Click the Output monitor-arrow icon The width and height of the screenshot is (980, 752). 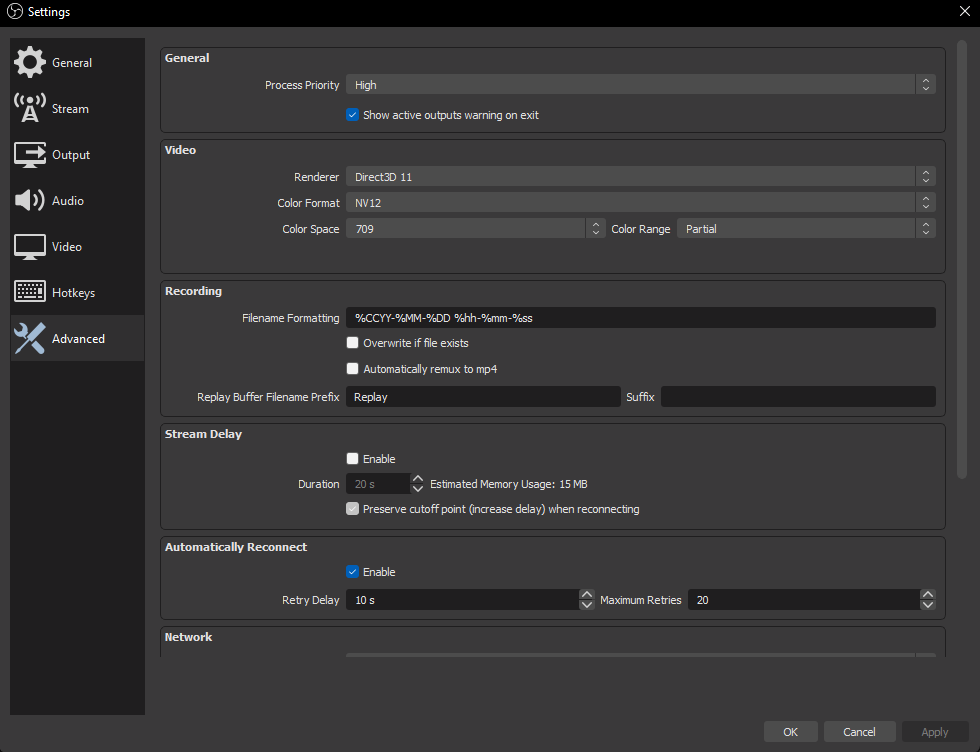[x=29, y=154]
